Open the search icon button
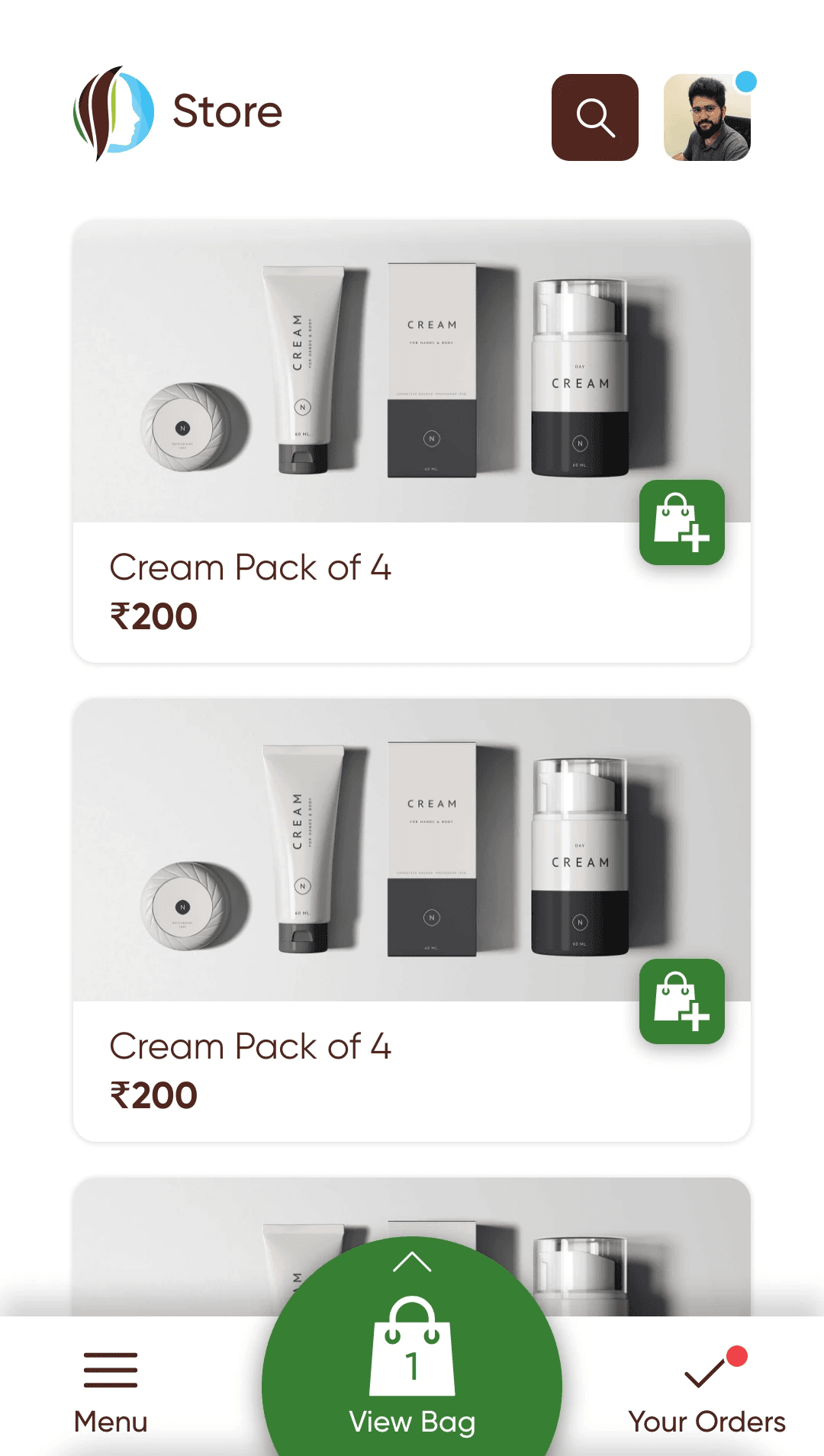Viewport: 824px width, 1456px height. click(x=594, y=117)
